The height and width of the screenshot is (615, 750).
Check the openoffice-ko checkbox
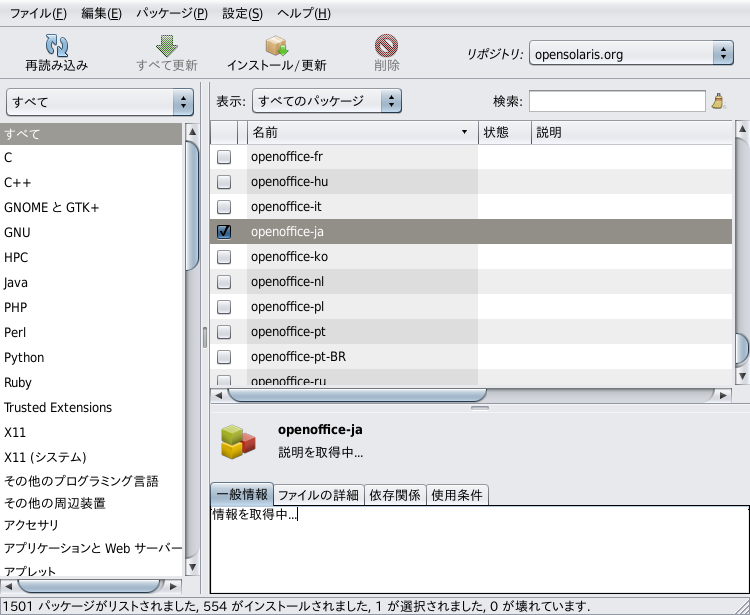224,257
